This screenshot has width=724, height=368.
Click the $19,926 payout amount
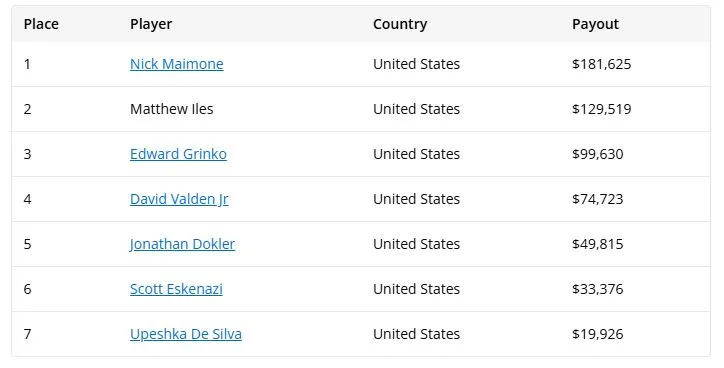[597, 334]
